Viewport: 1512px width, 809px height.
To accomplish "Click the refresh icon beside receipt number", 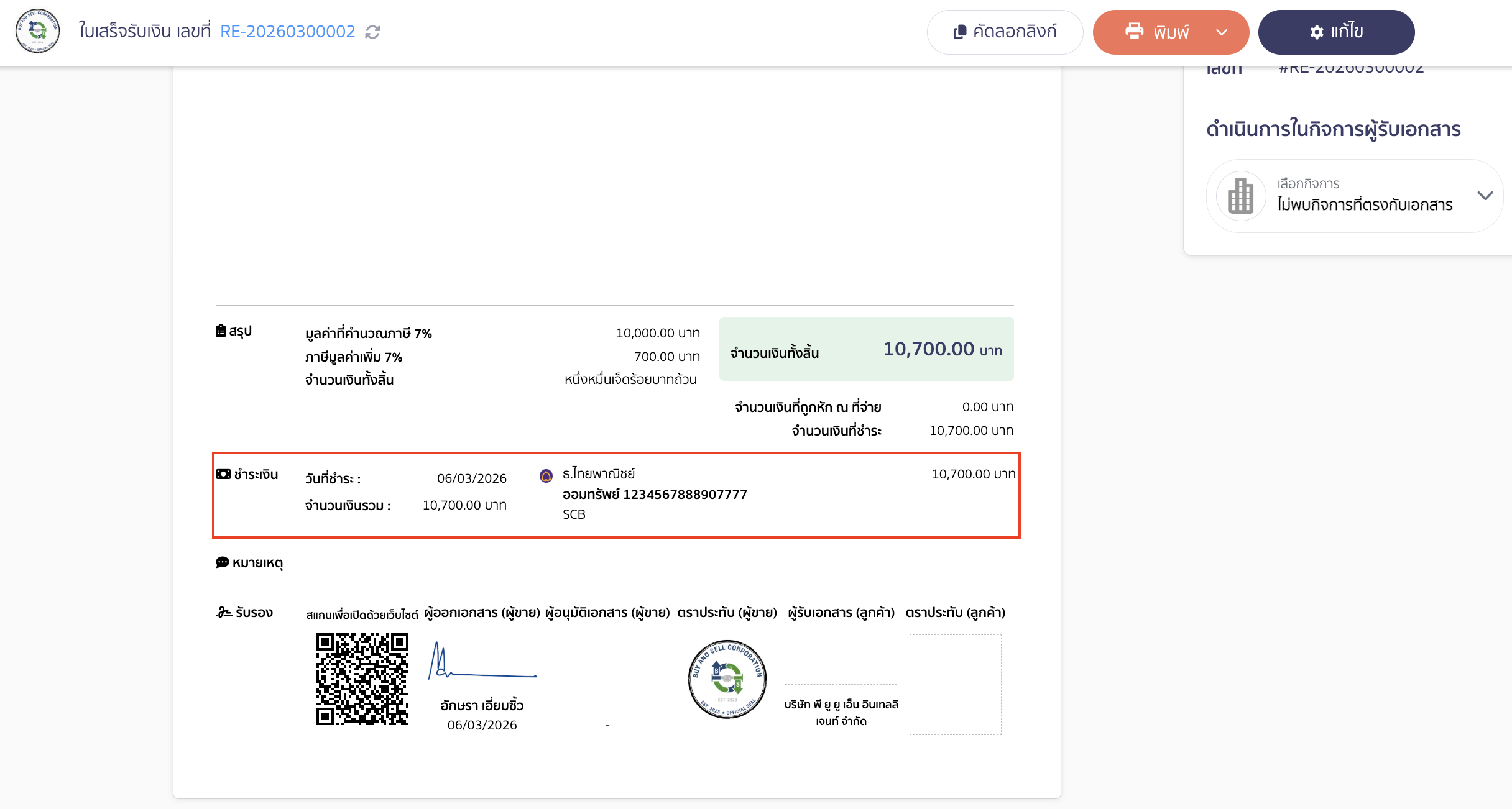I will [x=372, y=32].
